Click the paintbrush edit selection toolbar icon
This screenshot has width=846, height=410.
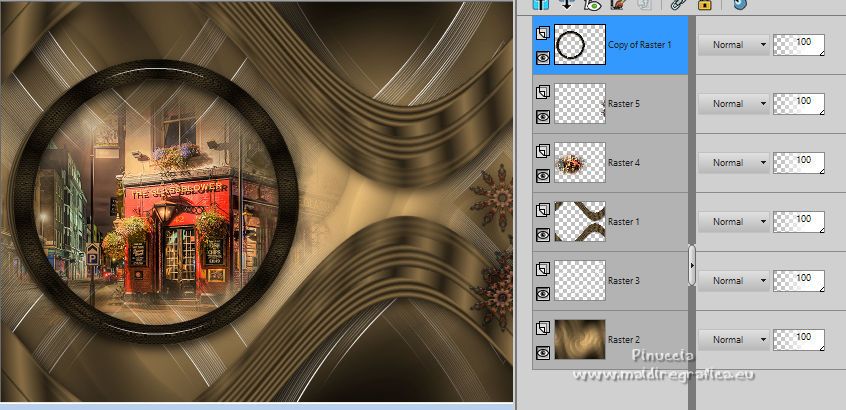pos(618,4)
